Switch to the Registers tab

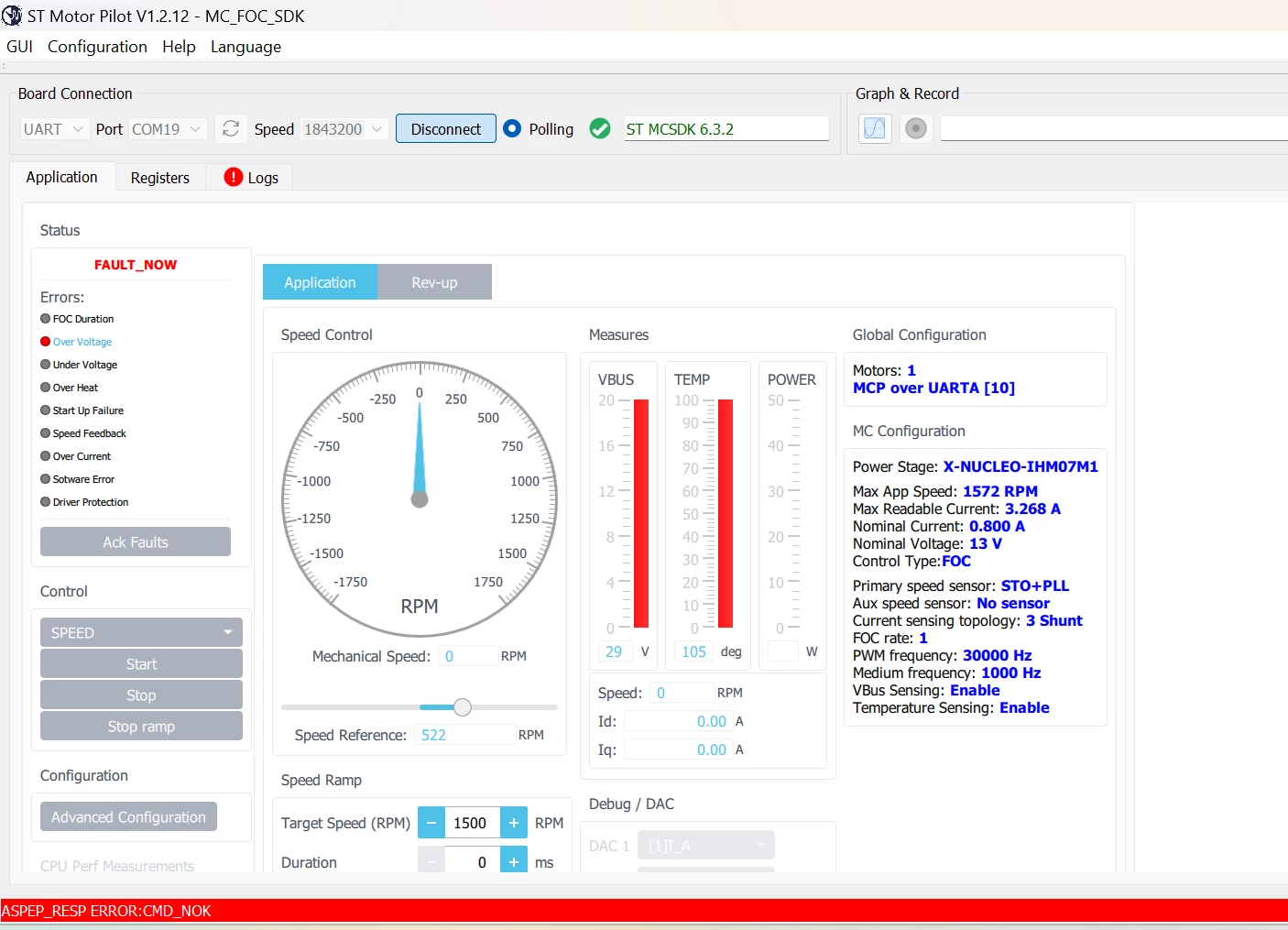[160, 178]
